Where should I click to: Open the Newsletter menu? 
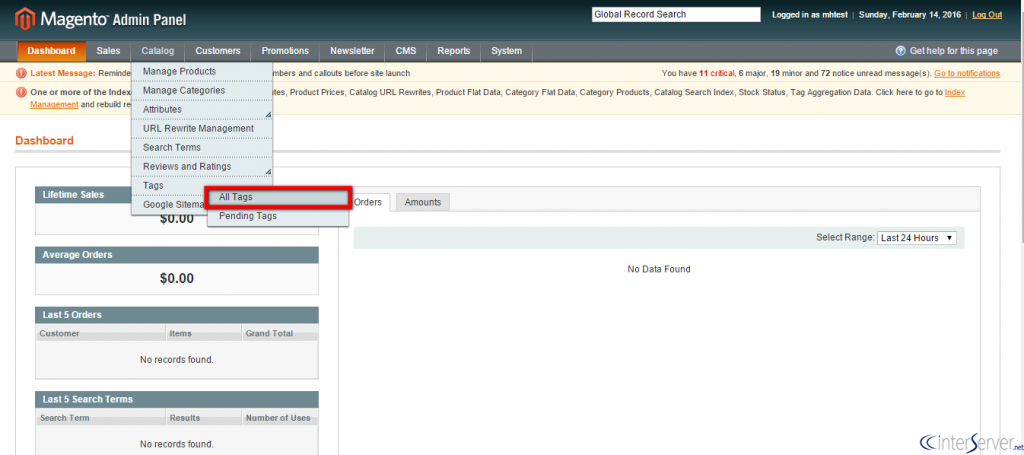pyautogui.click(x=352, y=51)
